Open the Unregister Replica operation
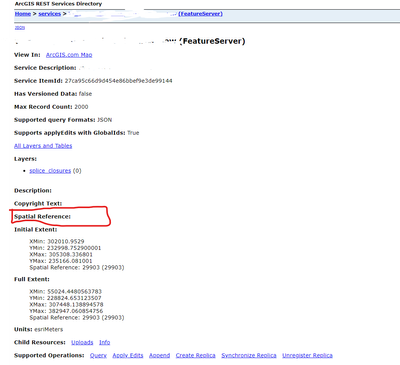The width and height of the screenshot is (400, 365). [307, 355]
